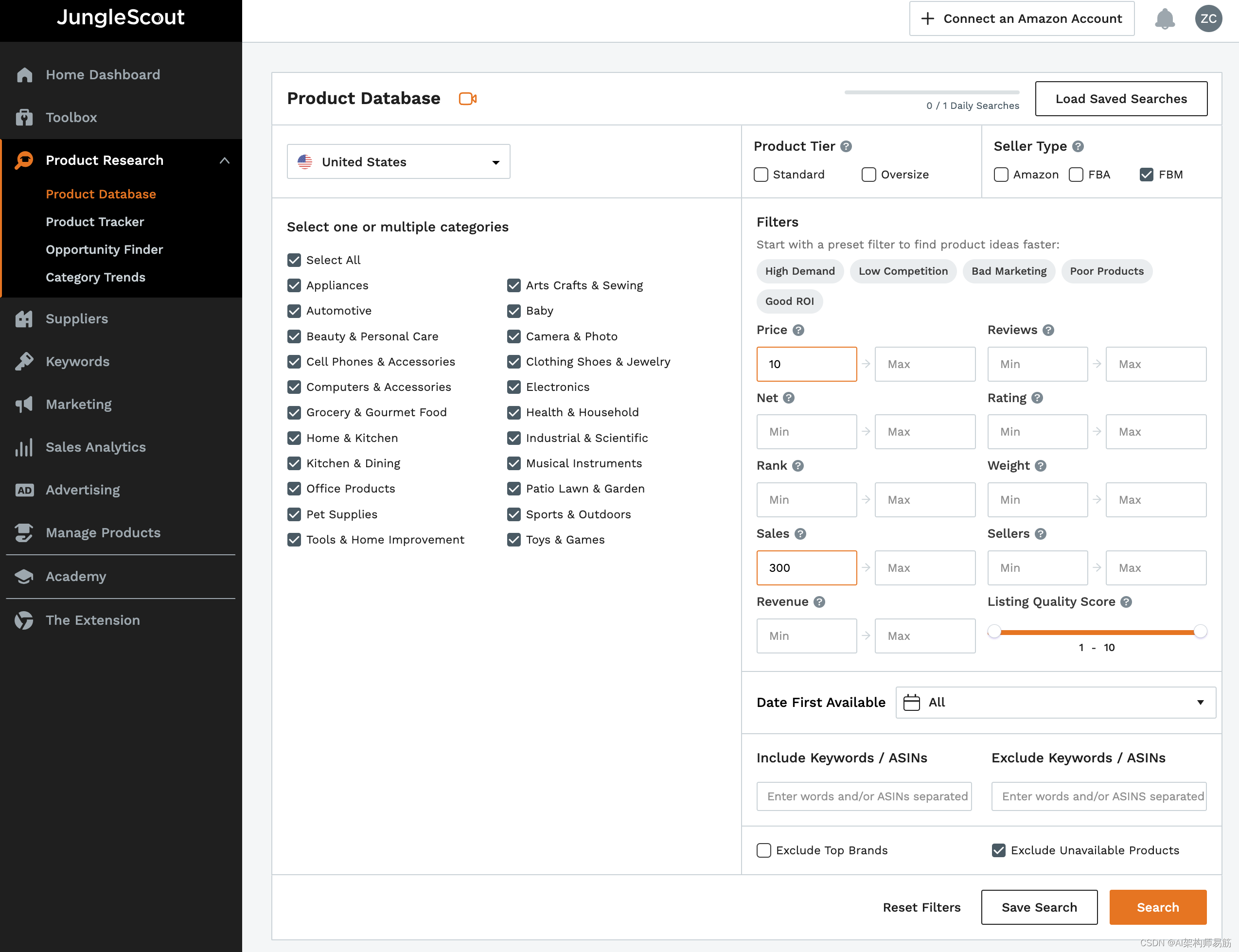Click The Extension chrome icon
Image resolution: width=1239 pixels, height=952 pixels.
click(24, 620)
